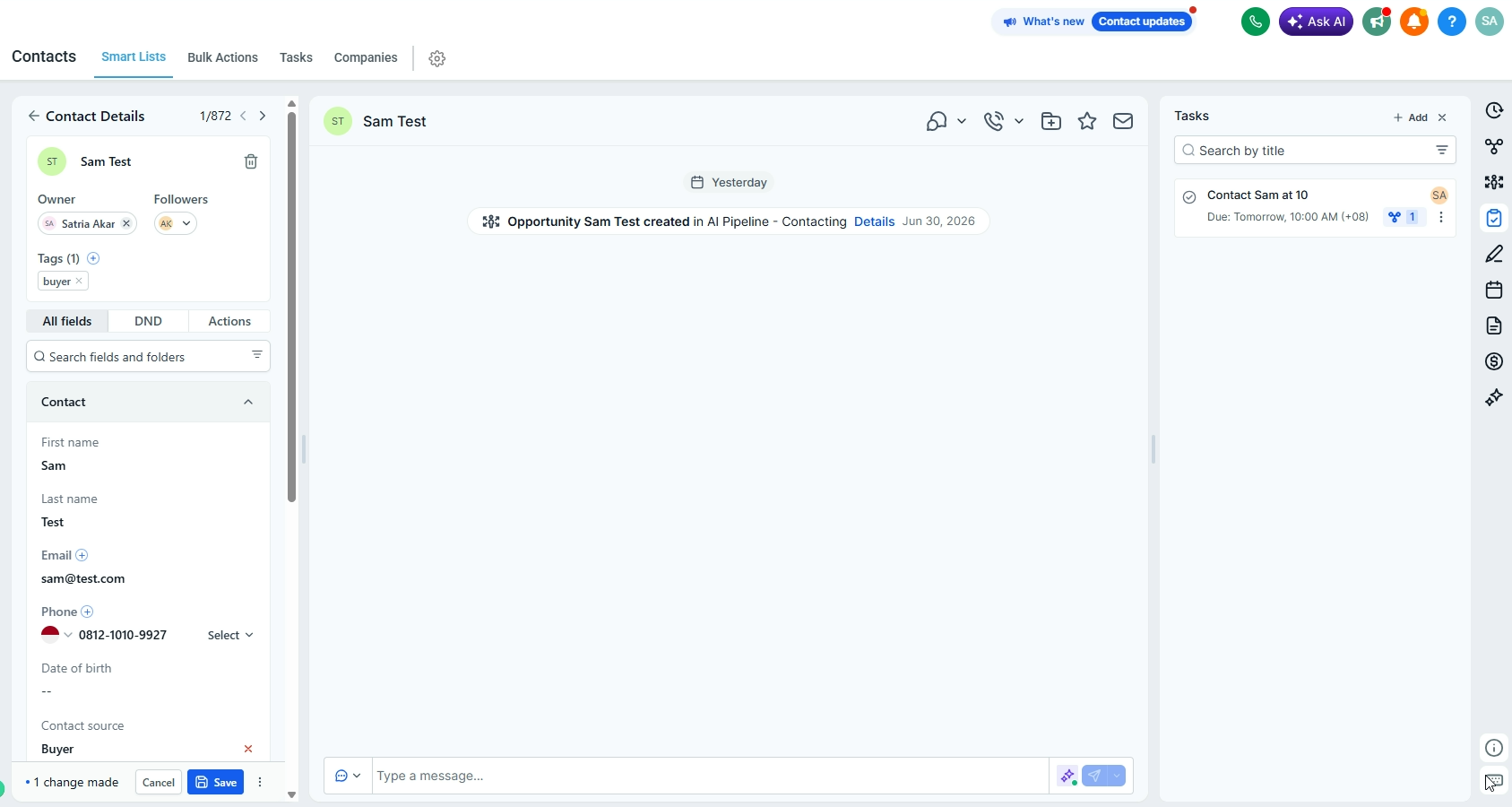
Task: Click the Type a message field
Action: tap(710, 776)
